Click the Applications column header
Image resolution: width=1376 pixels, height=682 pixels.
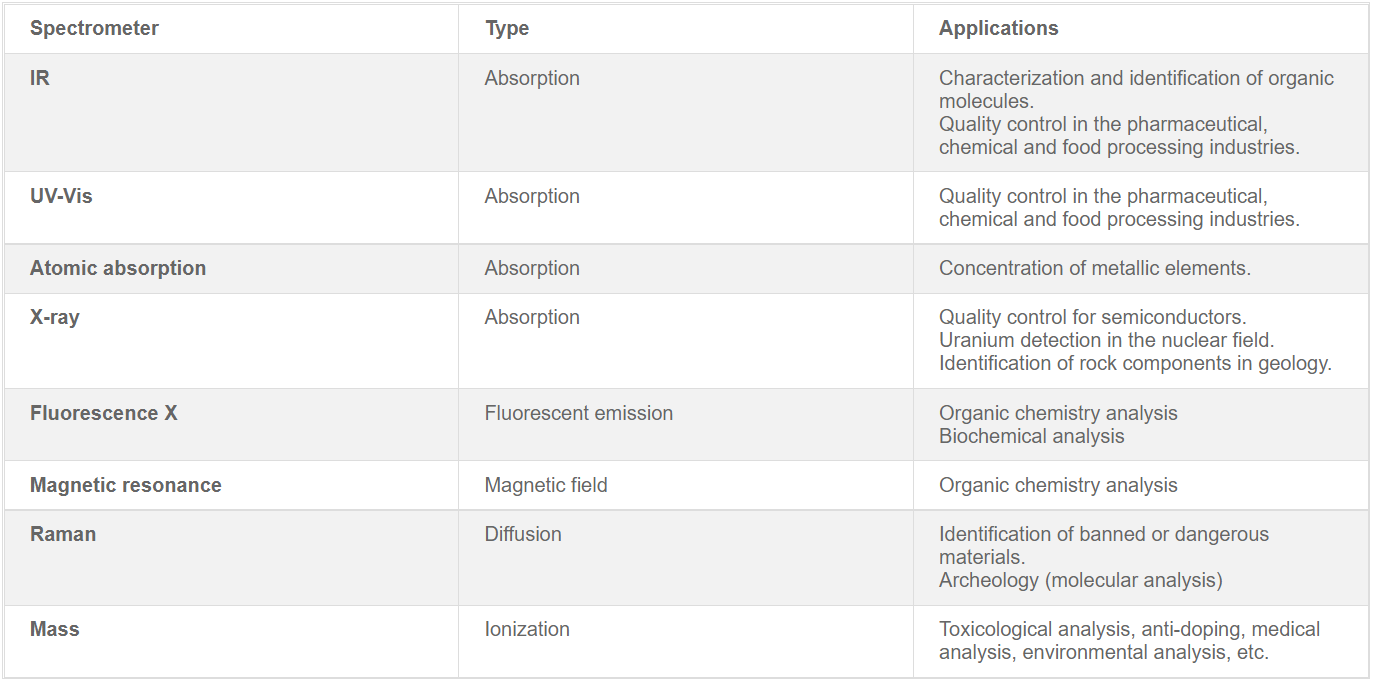point(998,28)
